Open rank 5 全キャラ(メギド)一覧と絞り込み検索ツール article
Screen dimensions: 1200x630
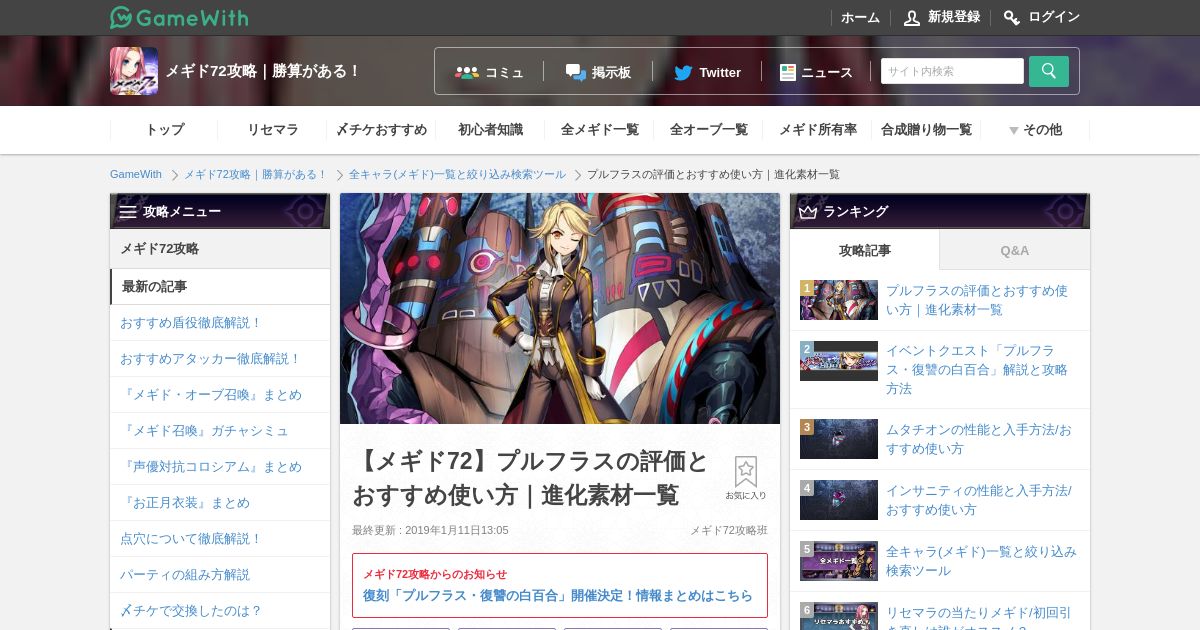pyautogui.click(x=981, y=561)
